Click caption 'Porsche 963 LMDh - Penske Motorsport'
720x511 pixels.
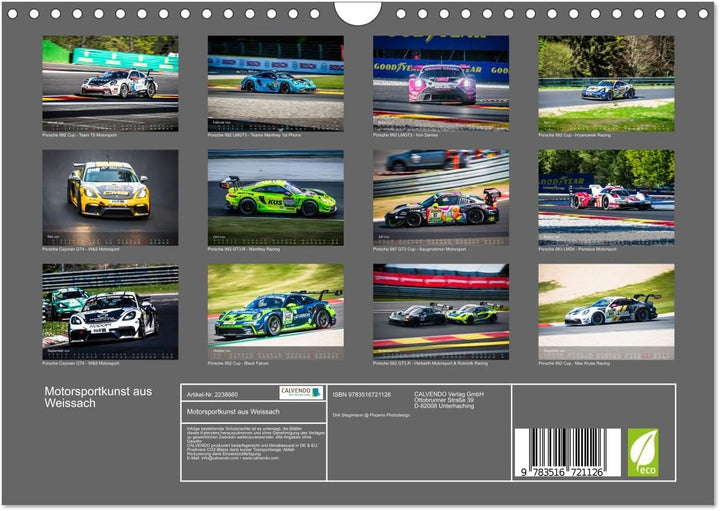(577, 249)
